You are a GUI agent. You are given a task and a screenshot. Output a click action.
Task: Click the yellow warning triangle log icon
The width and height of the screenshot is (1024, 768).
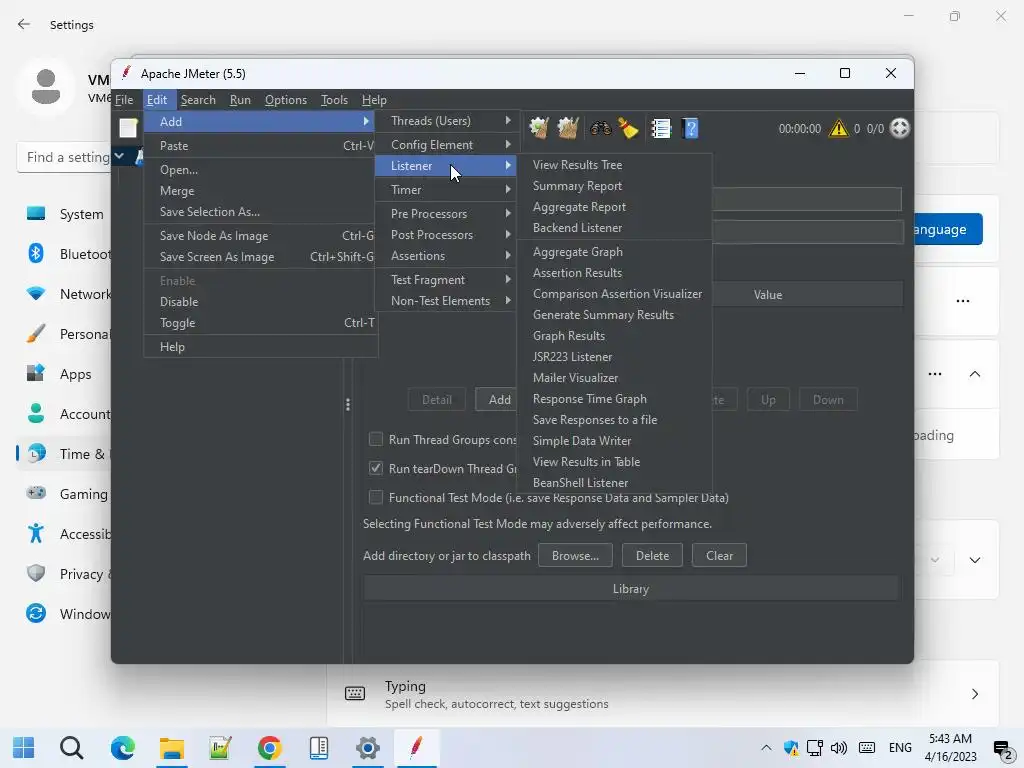pyautogui.click(x=838, y=128)
